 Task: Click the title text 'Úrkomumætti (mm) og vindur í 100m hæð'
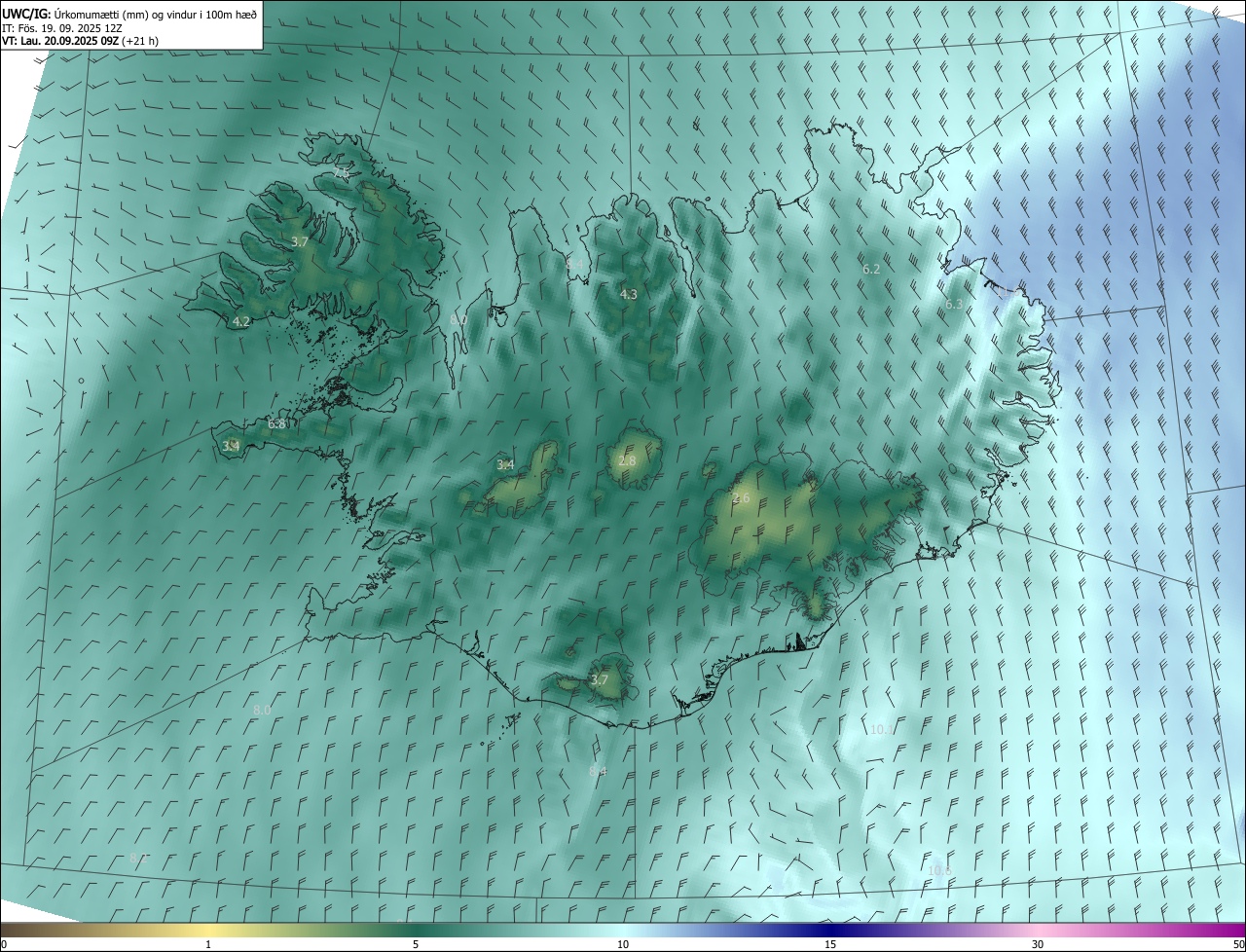pos(156,14)
